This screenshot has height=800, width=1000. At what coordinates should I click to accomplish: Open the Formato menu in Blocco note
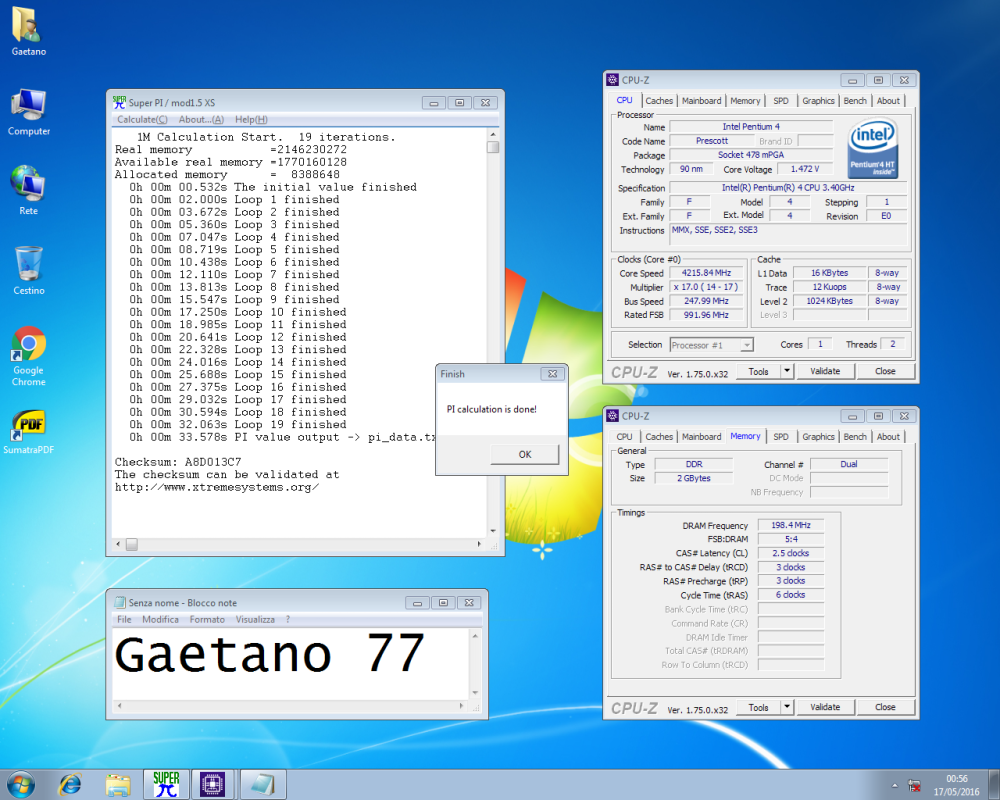click(x=207, y=619)
